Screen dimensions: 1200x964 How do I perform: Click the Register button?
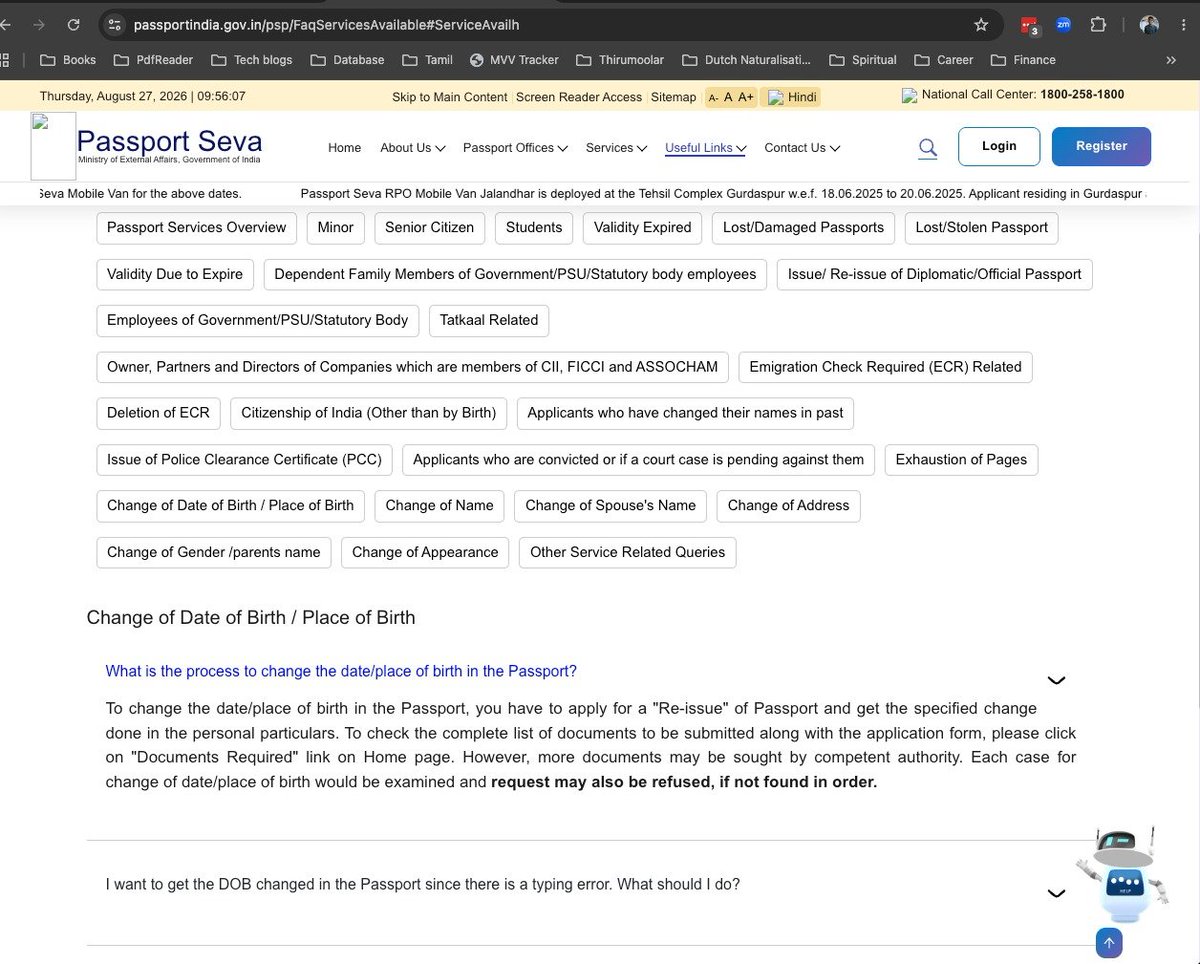tap(1101, 146)
